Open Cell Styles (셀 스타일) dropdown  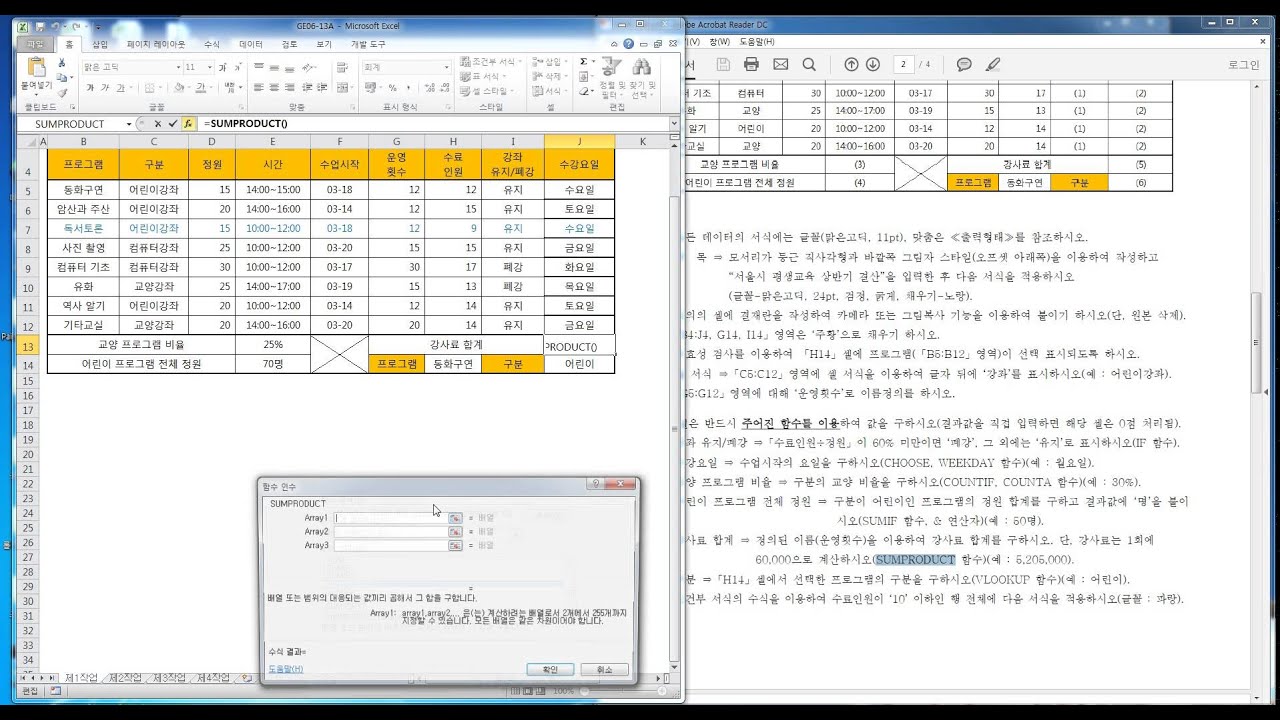coord(488,90)
